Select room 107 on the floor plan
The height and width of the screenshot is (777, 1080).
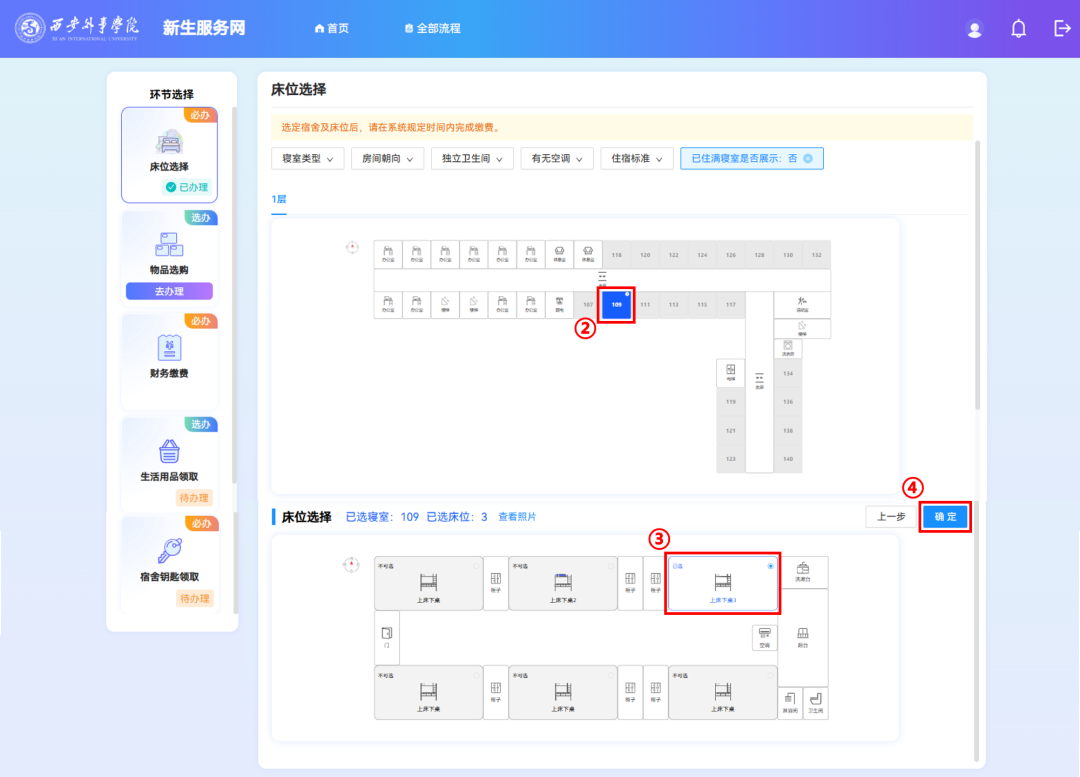(588, 304)
